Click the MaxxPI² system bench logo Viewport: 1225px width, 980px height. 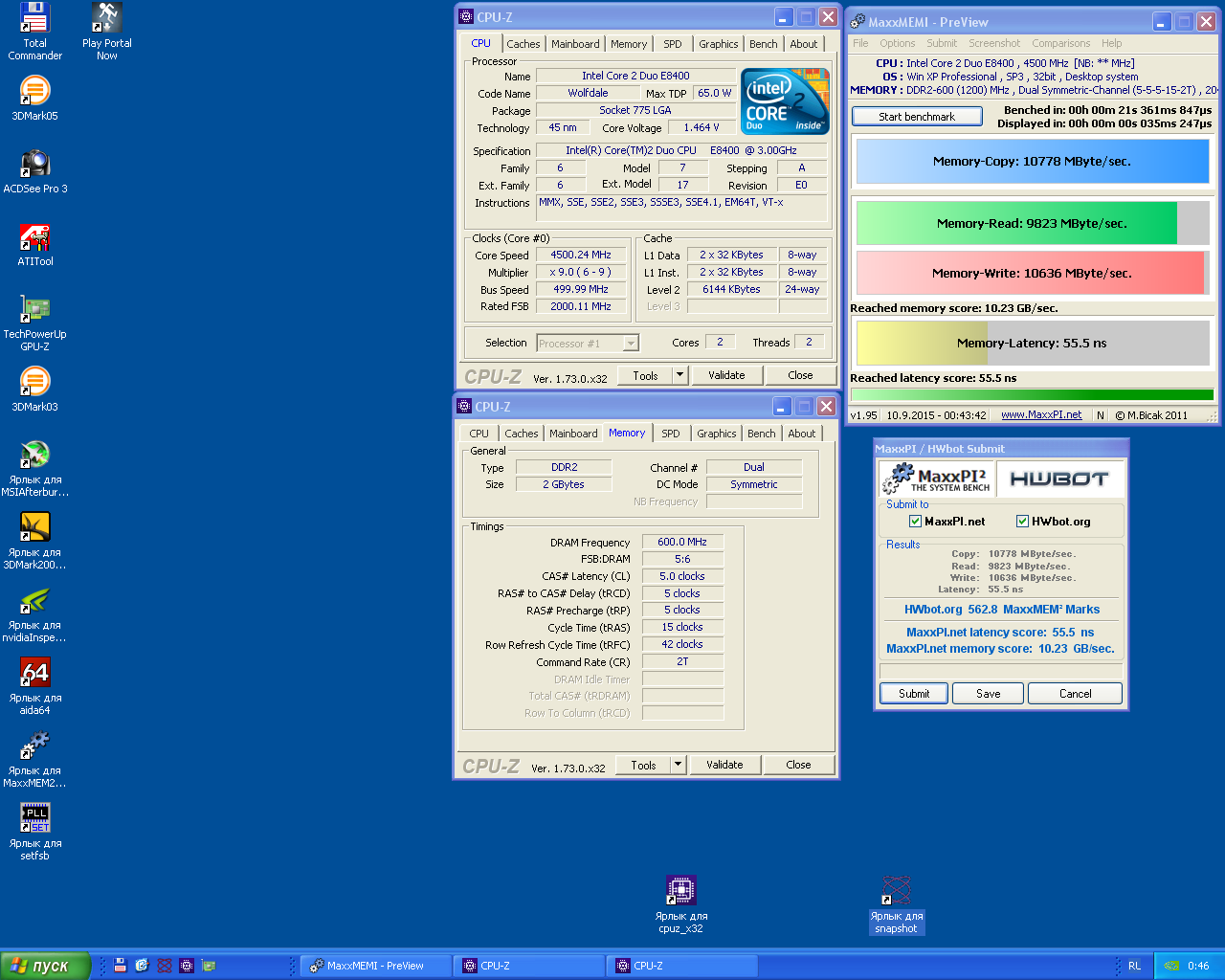(x=936, y=479)
